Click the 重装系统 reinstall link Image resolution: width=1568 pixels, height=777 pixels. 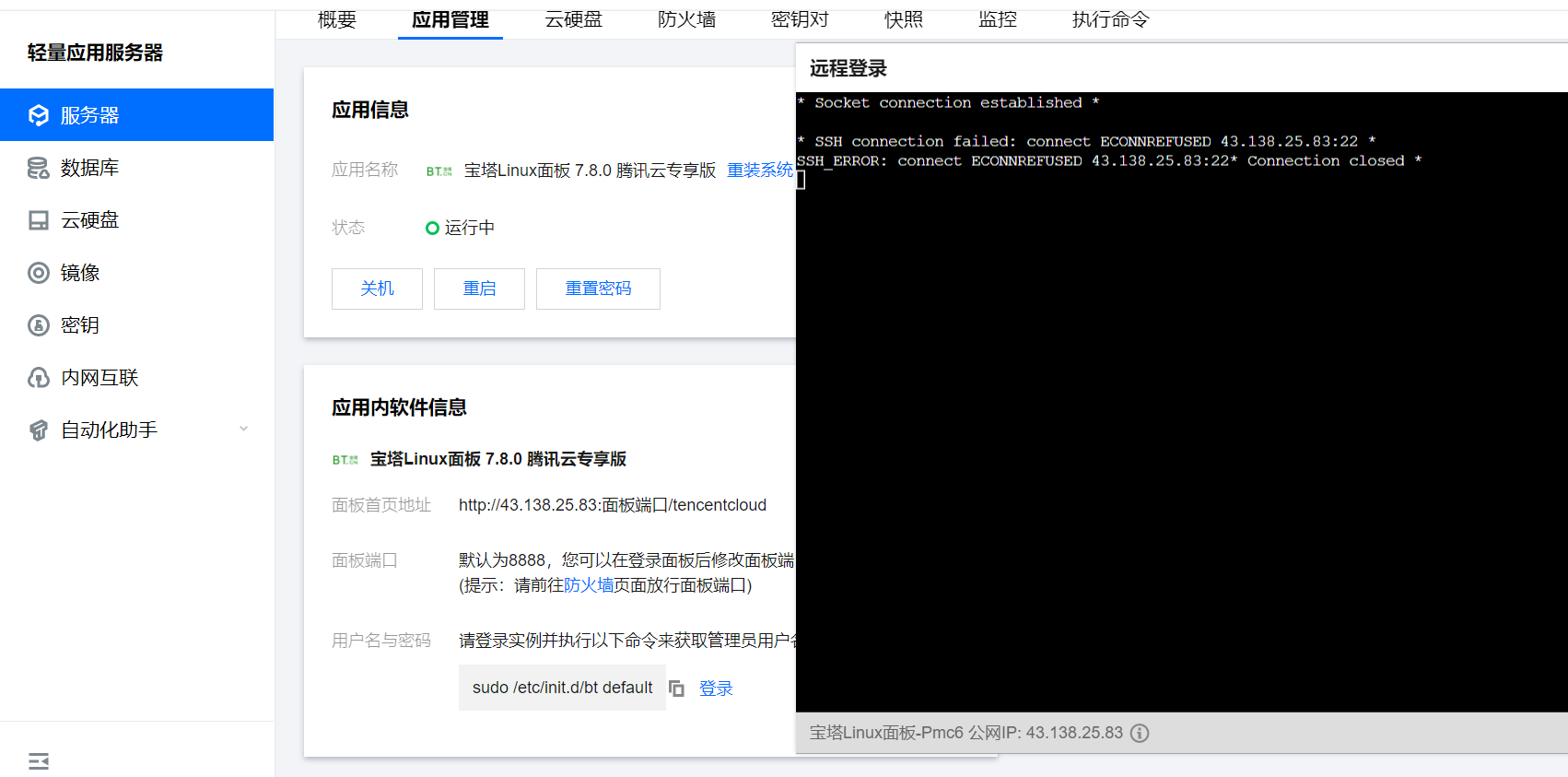click(x=760, y=171)
